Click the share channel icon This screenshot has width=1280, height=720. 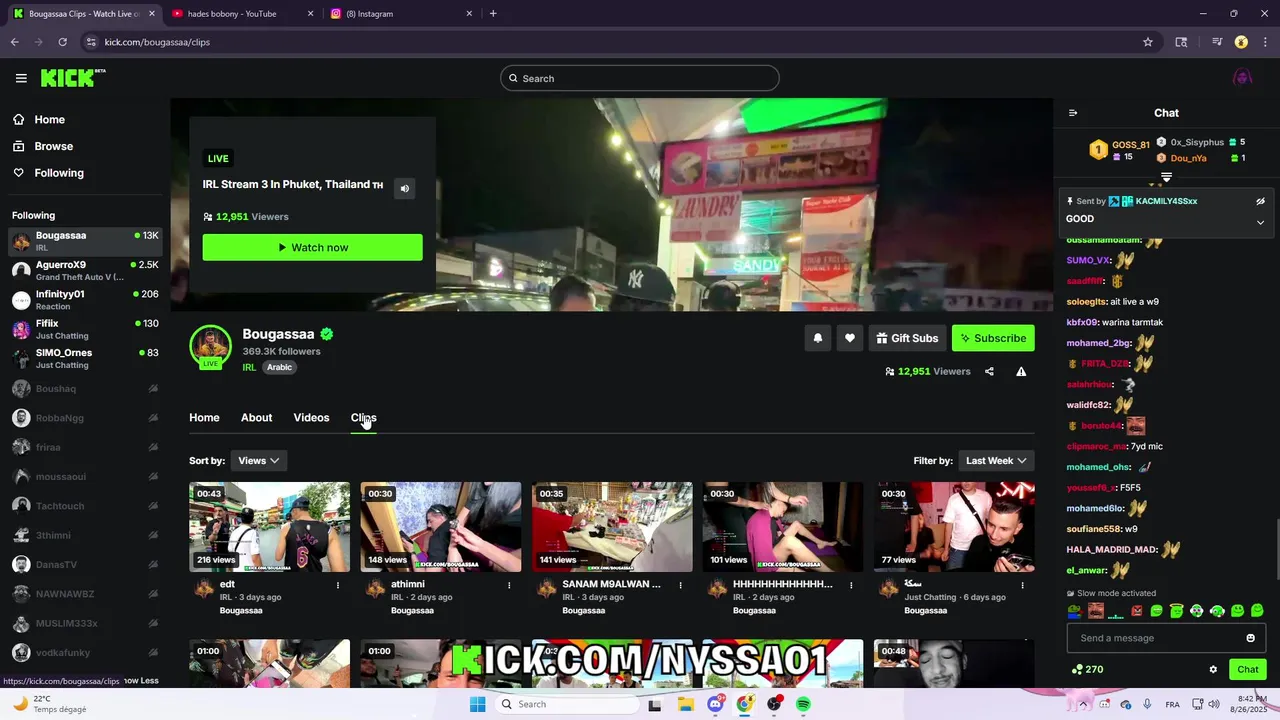click(x=989, y=371)
